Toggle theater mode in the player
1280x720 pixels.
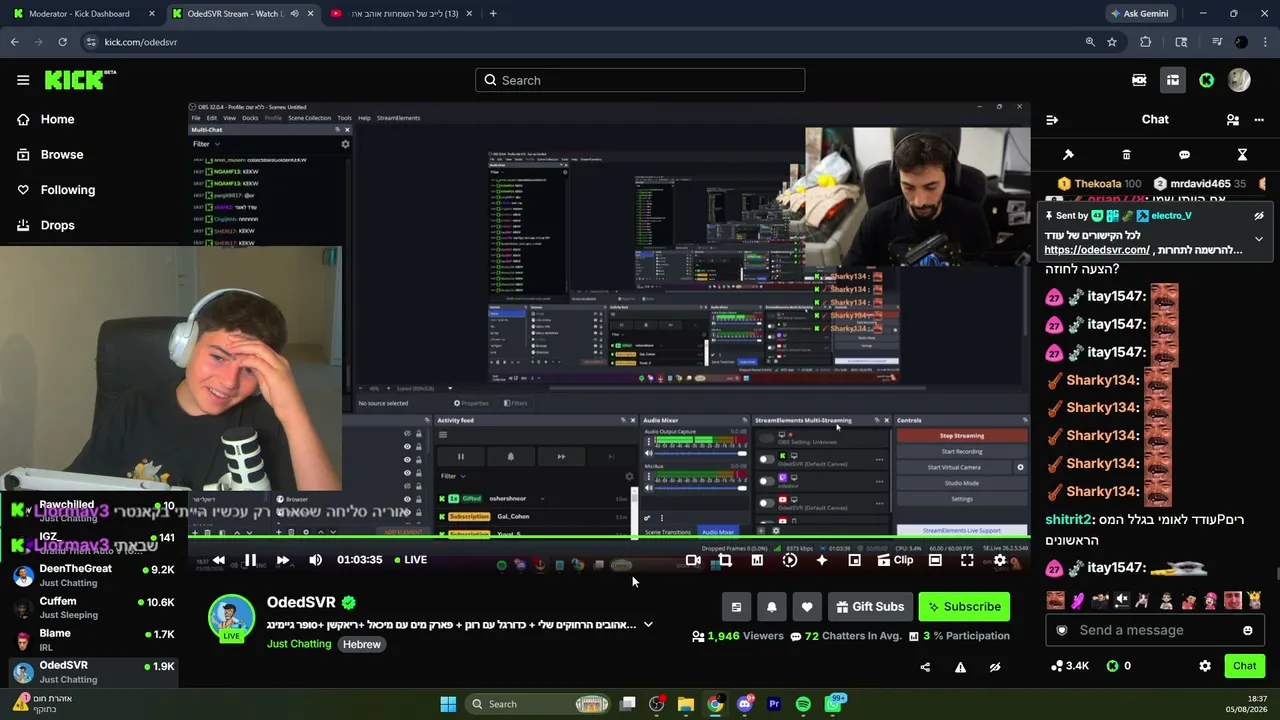tap(935, 560)
